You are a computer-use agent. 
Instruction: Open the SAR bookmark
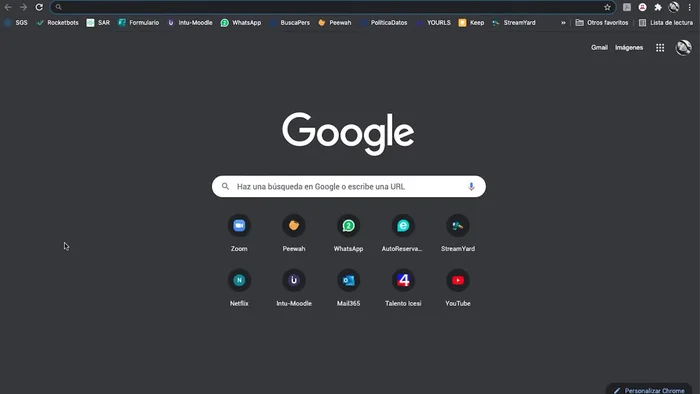[98, 23]
